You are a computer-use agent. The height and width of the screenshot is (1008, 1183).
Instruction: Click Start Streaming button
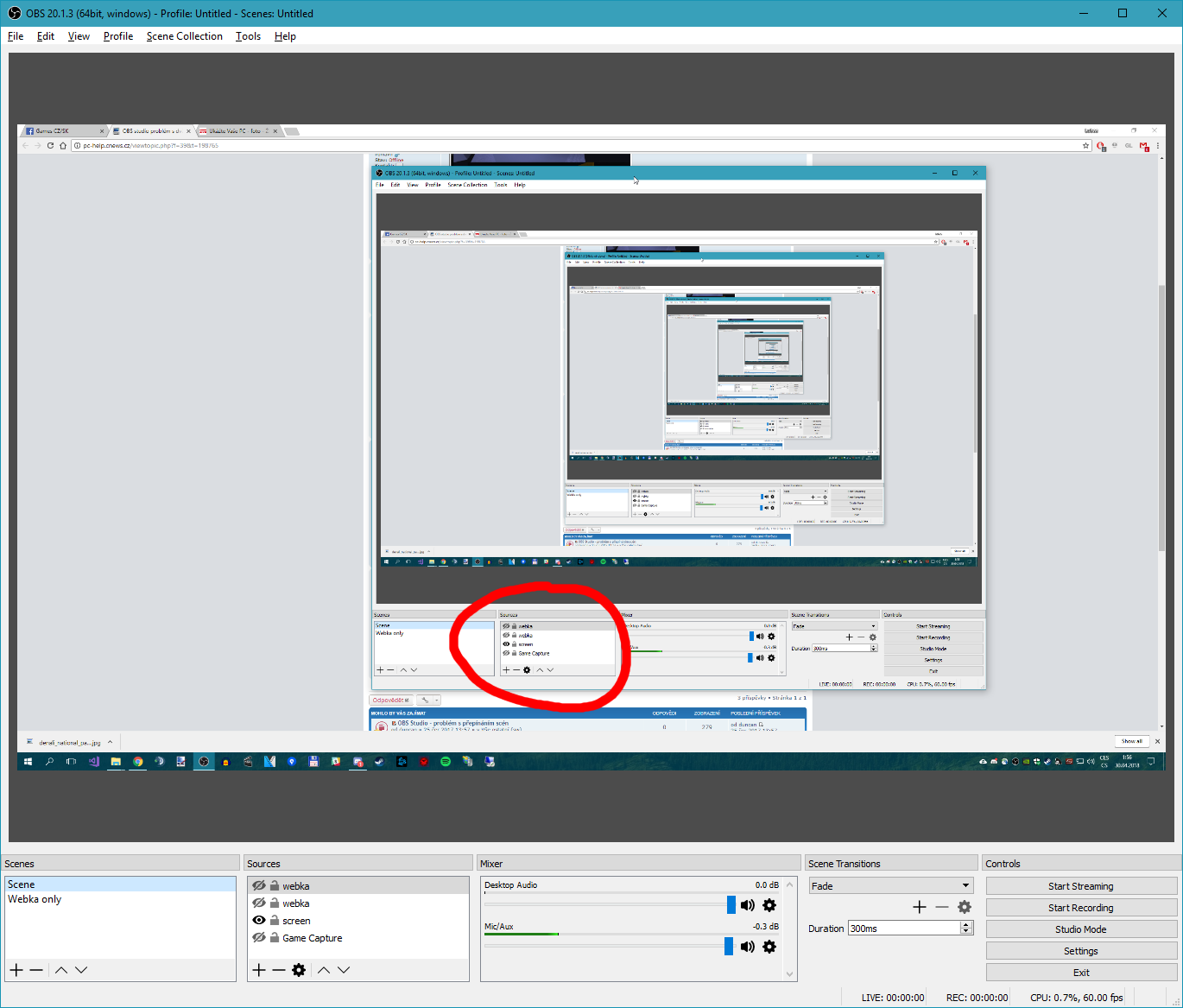pos(1081,886)
